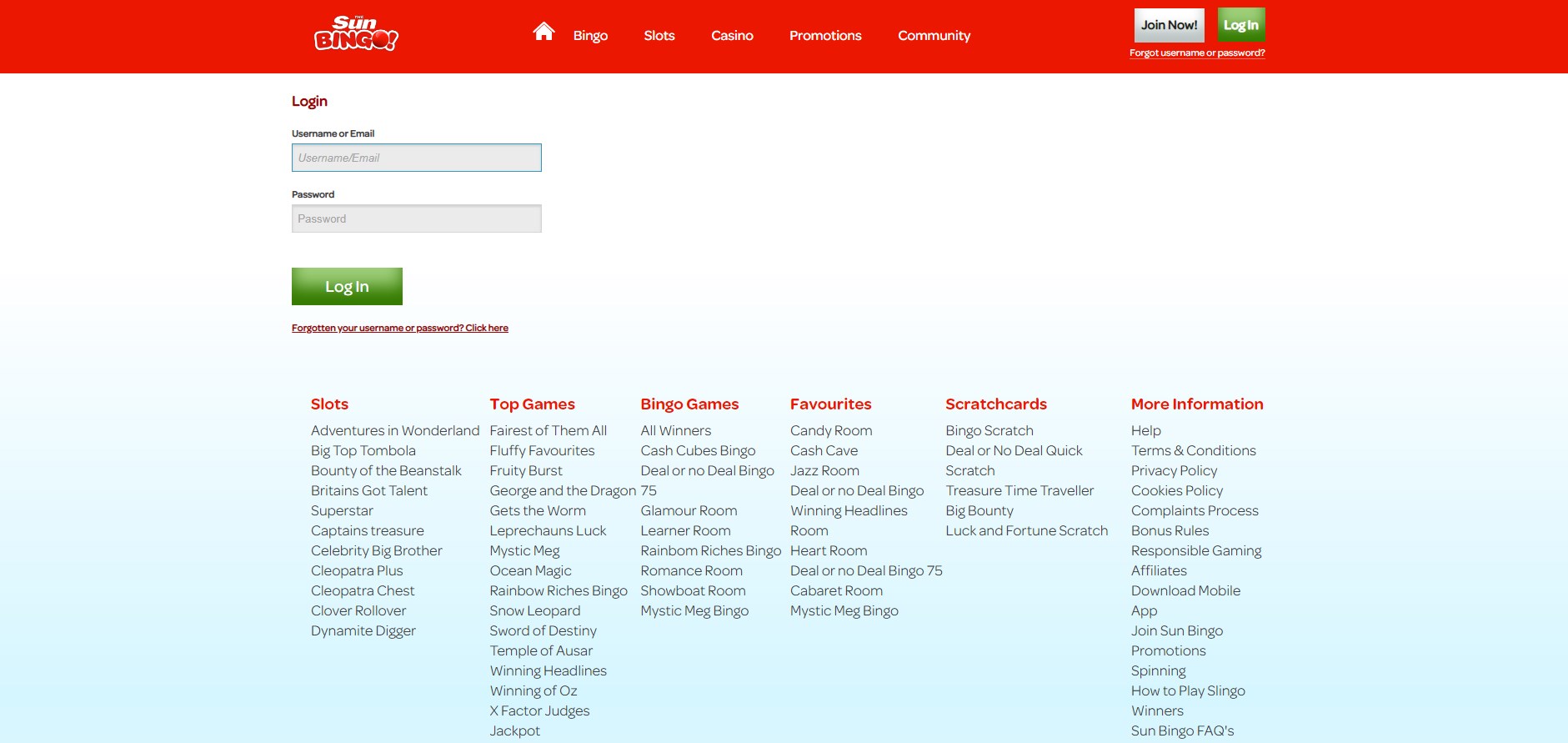Open Bounty of the Beanstalk link
1568x743 pixels.
point(386,470)
